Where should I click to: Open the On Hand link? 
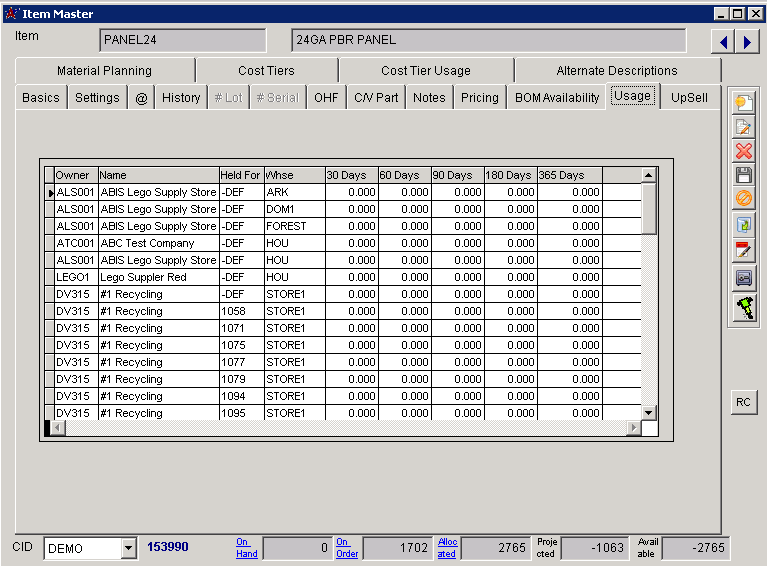[x=246, y=548]
